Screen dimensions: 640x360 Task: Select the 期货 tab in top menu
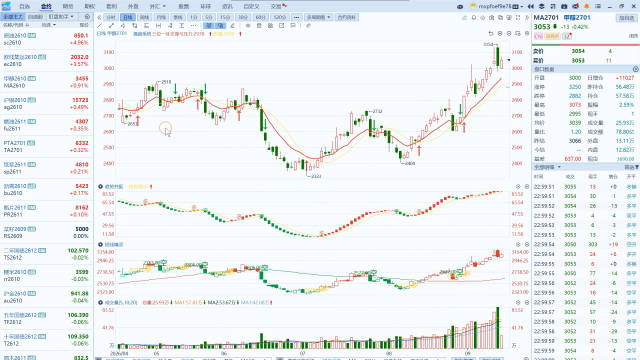[68, 7]
